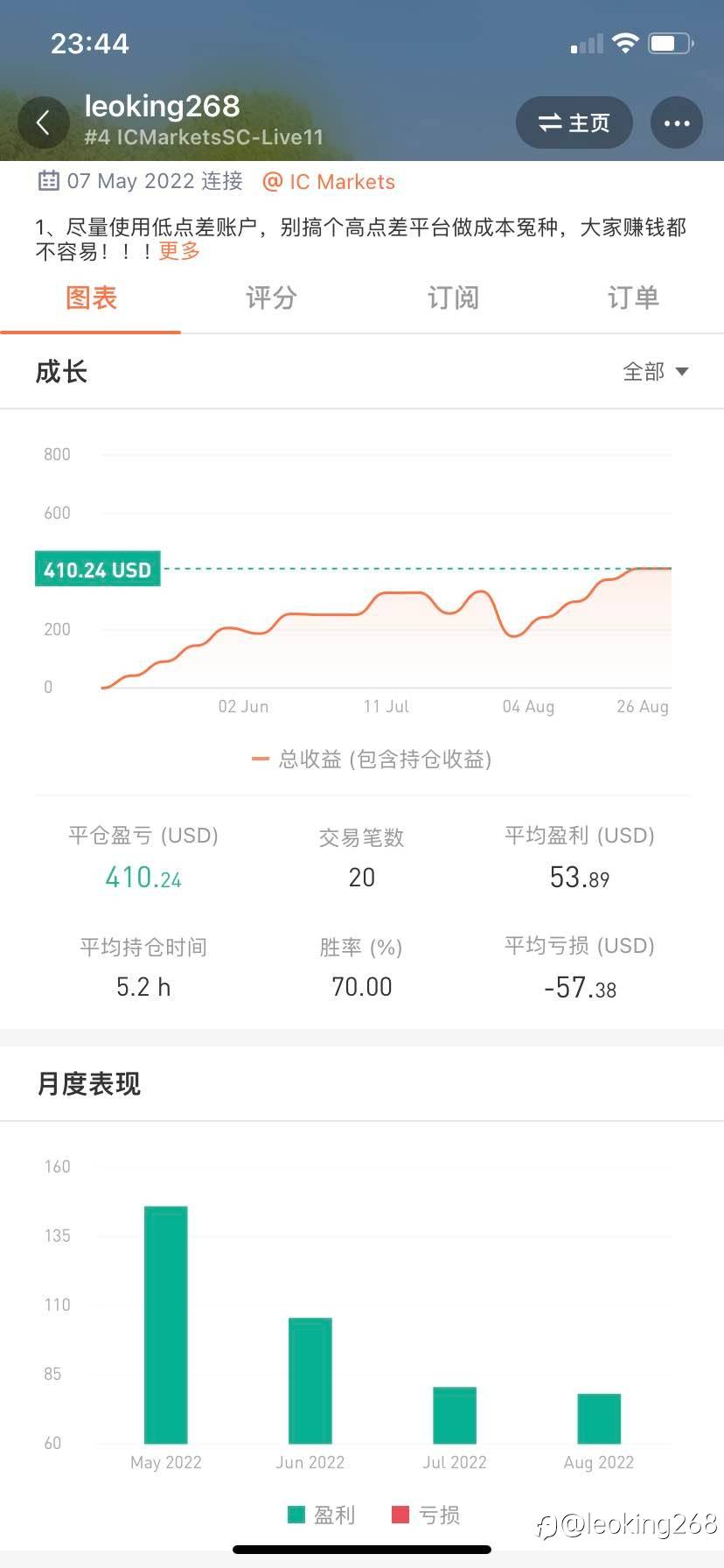
Task: Open the 全部 time range dropdown
Action: coord(655,372)
